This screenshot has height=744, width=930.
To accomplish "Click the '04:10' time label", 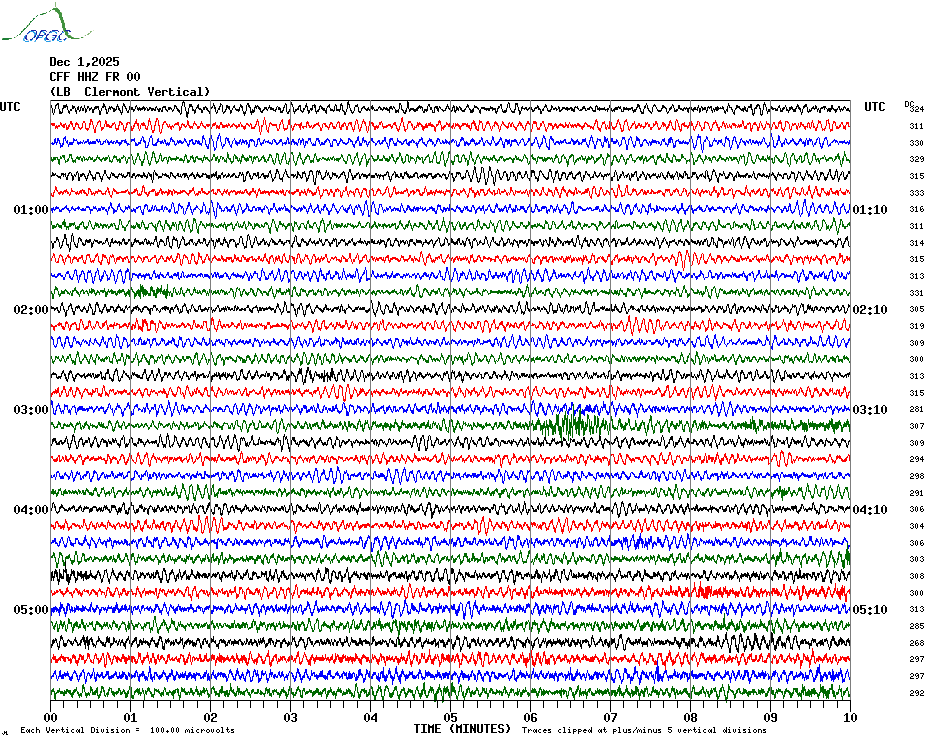I will tap(870, 510).
